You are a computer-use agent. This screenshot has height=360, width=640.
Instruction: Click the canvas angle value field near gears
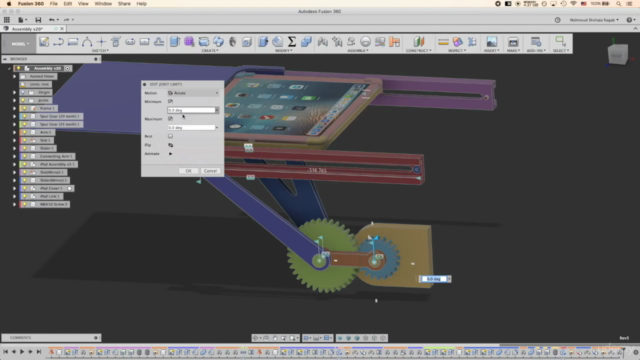[x=434, y=279]
